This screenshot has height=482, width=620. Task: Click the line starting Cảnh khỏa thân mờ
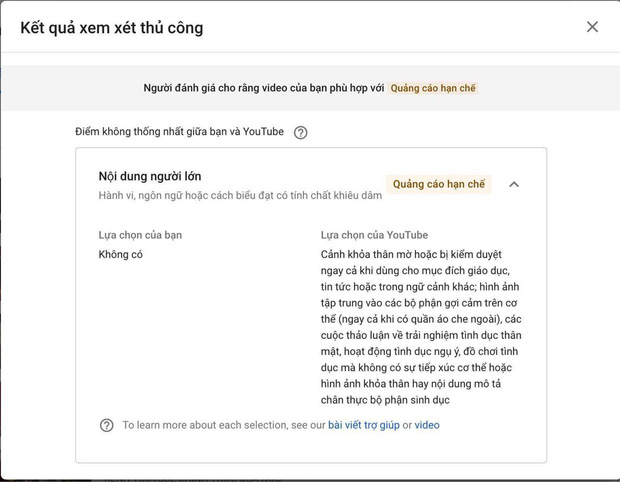411,255
